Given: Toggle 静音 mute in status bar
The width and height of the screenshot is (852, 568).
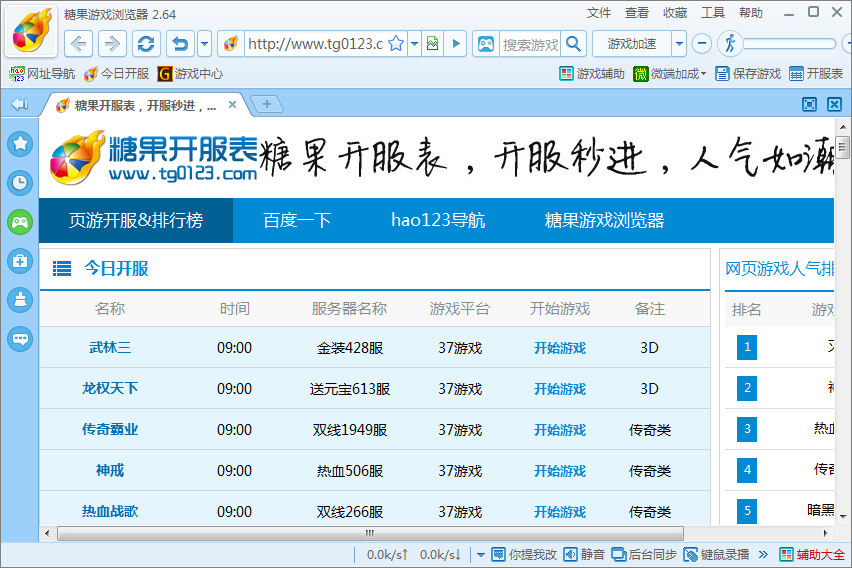Looking at the screenshot, I should coord(585,554).
